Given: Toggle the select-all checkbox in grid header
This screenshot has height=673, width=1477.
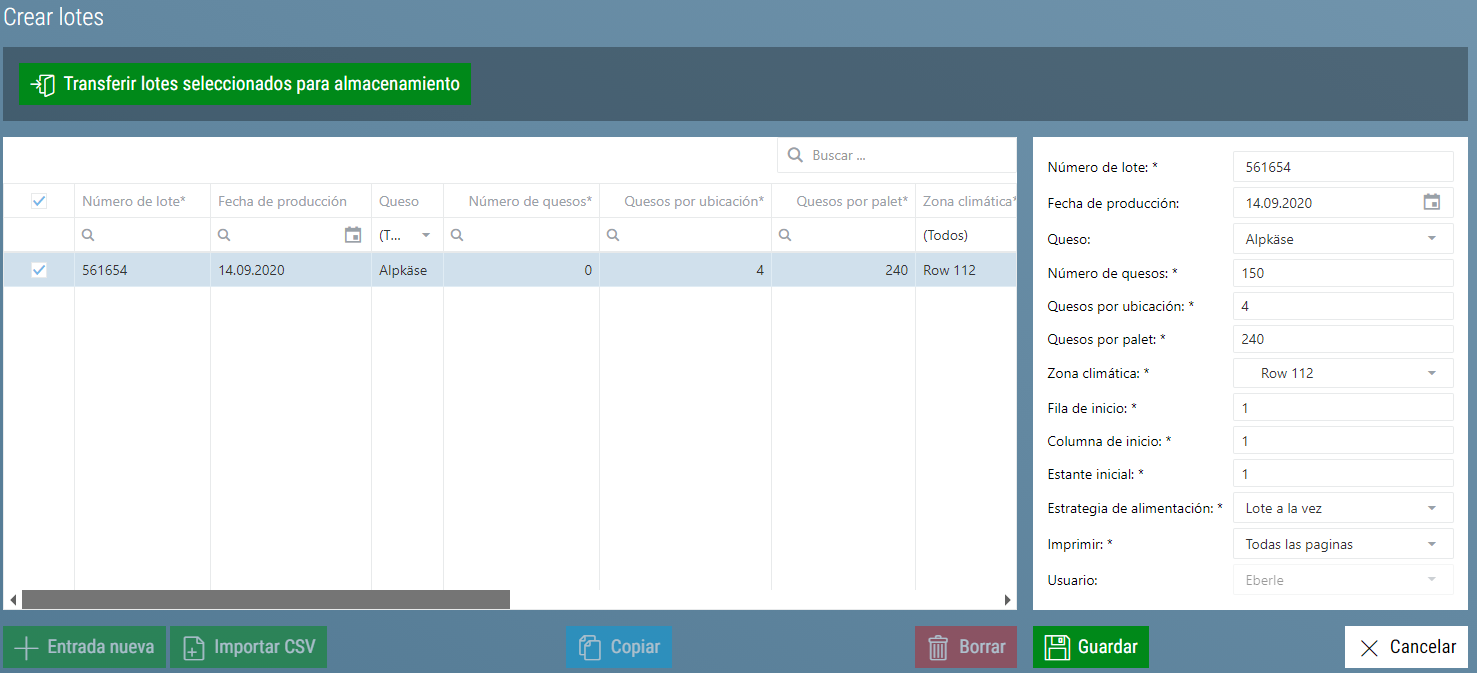Looking at the screenshot, I should pos(39,201).
